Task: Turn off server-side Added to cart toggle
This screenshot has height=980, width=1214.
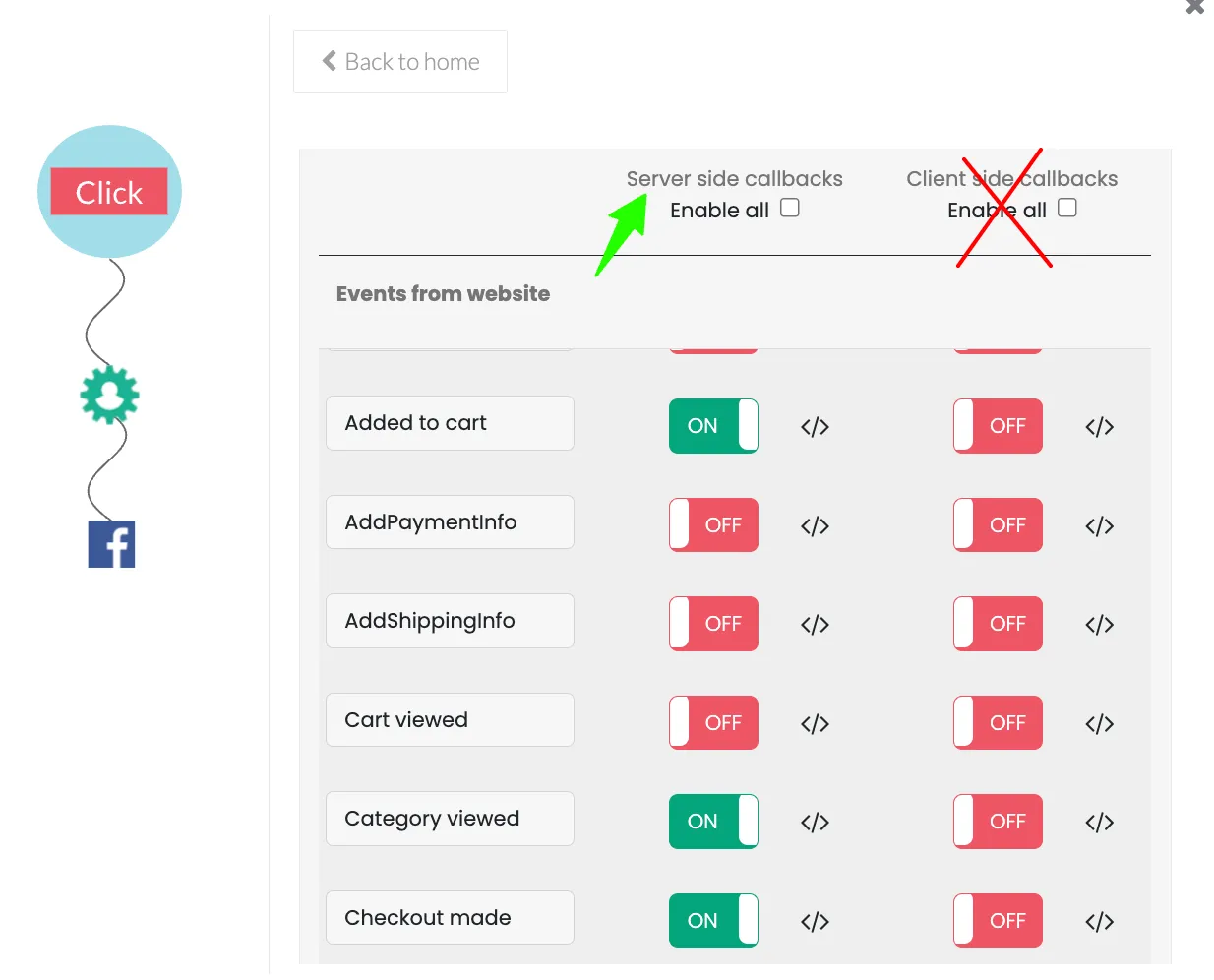Action: [713, 426]
